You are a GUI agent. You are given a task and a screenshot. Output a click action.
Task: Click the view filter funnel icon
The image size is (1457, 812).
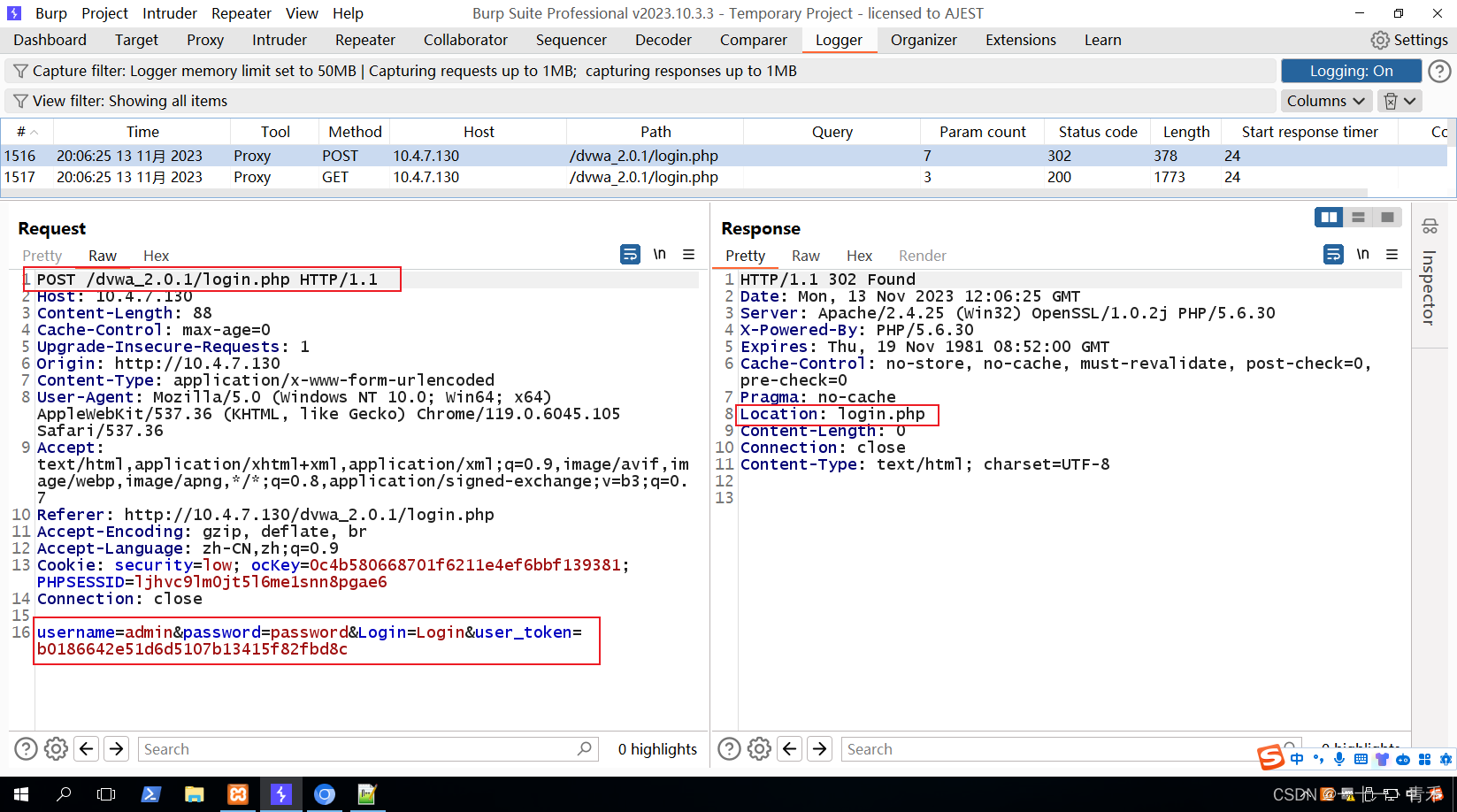click(x=20, y=101)
